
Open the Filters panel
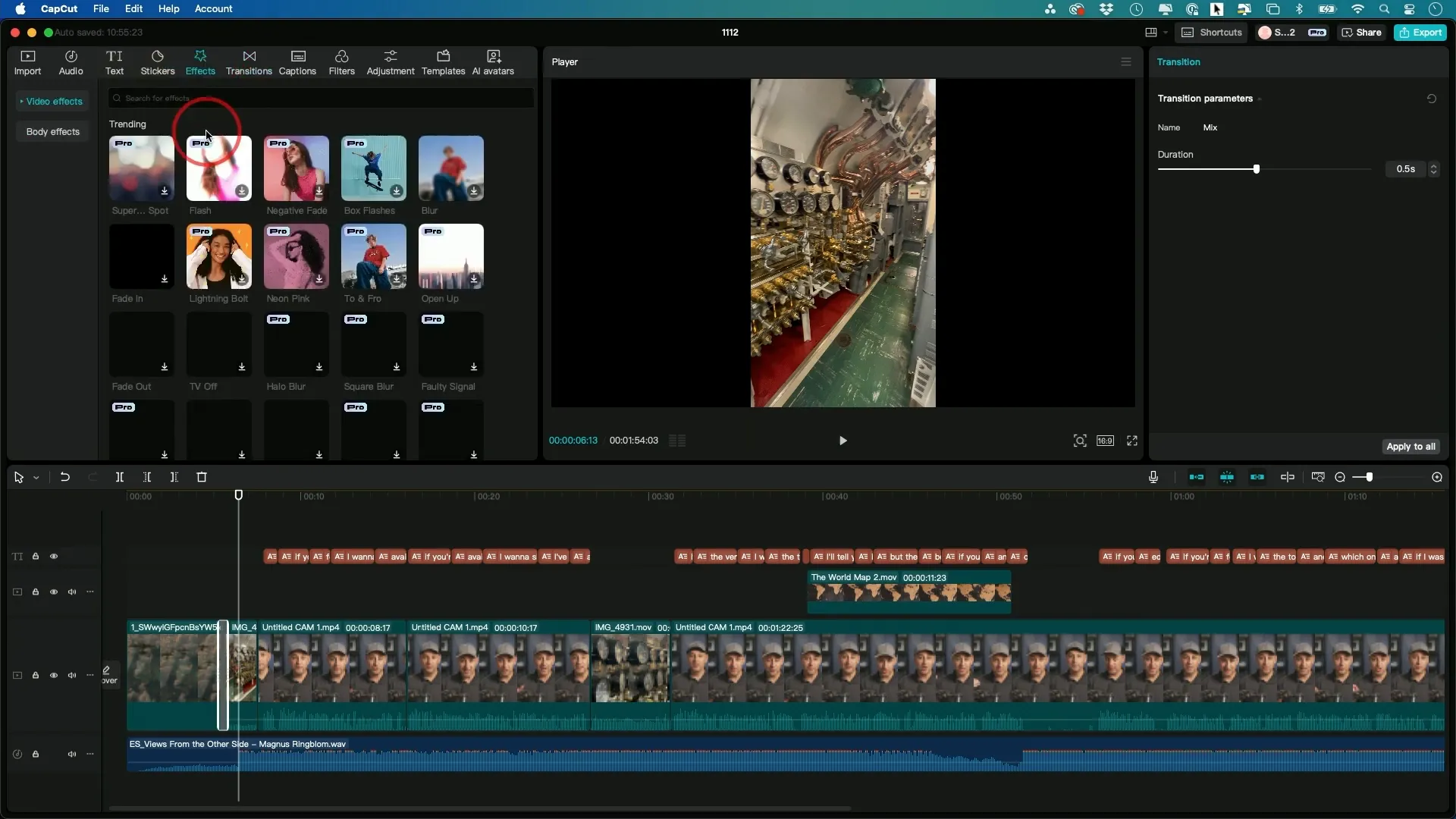click(341, 63)
